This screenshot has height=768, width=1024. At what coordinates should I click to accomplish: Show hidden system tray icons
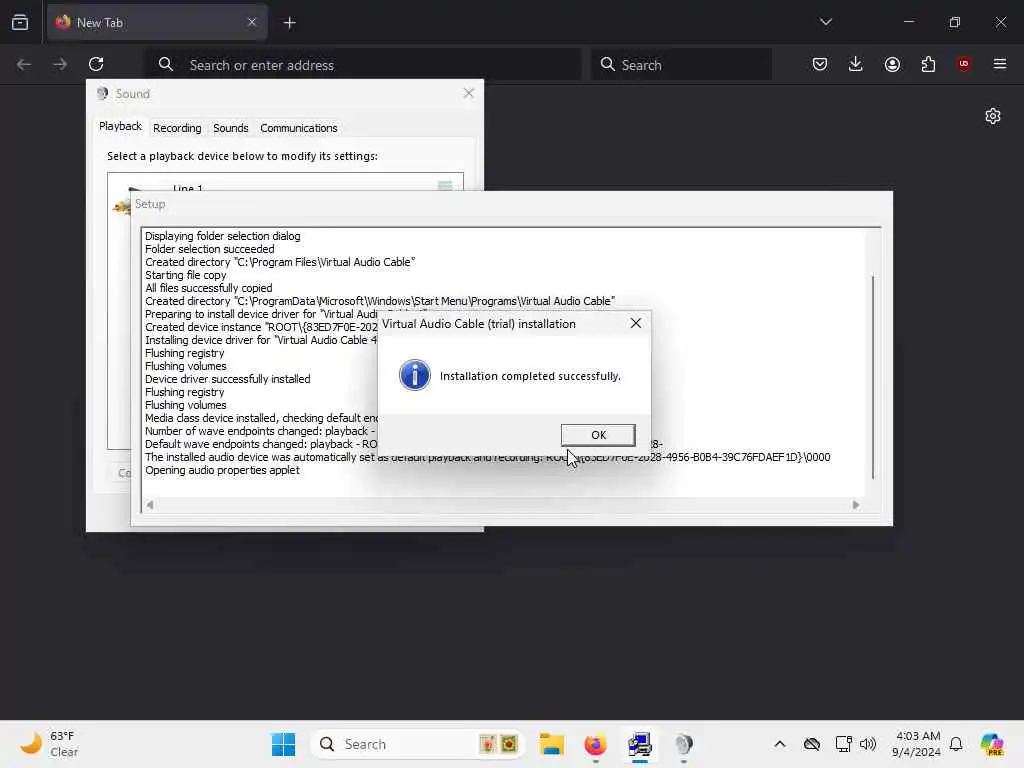780,744
